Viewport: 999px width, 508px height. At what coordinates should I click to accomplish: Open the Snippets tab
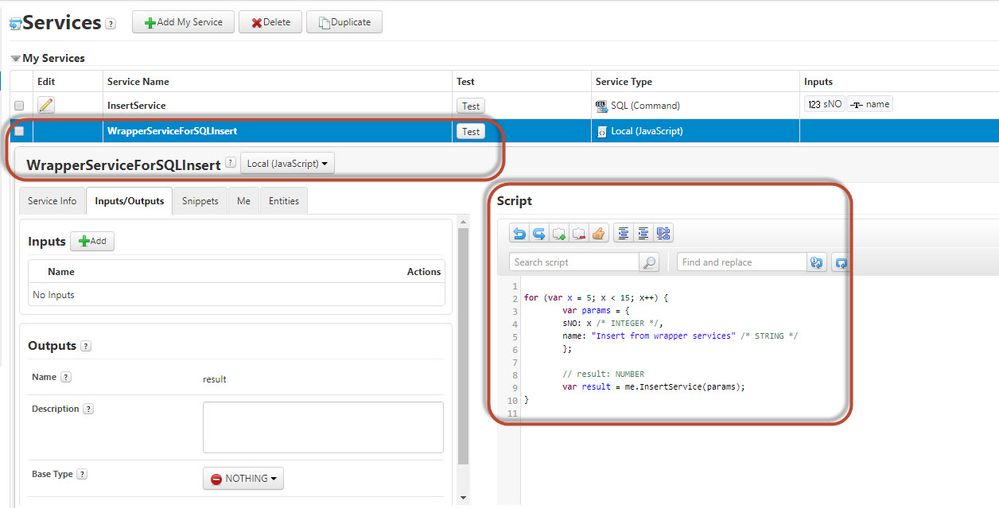click(x=200, y=201)
